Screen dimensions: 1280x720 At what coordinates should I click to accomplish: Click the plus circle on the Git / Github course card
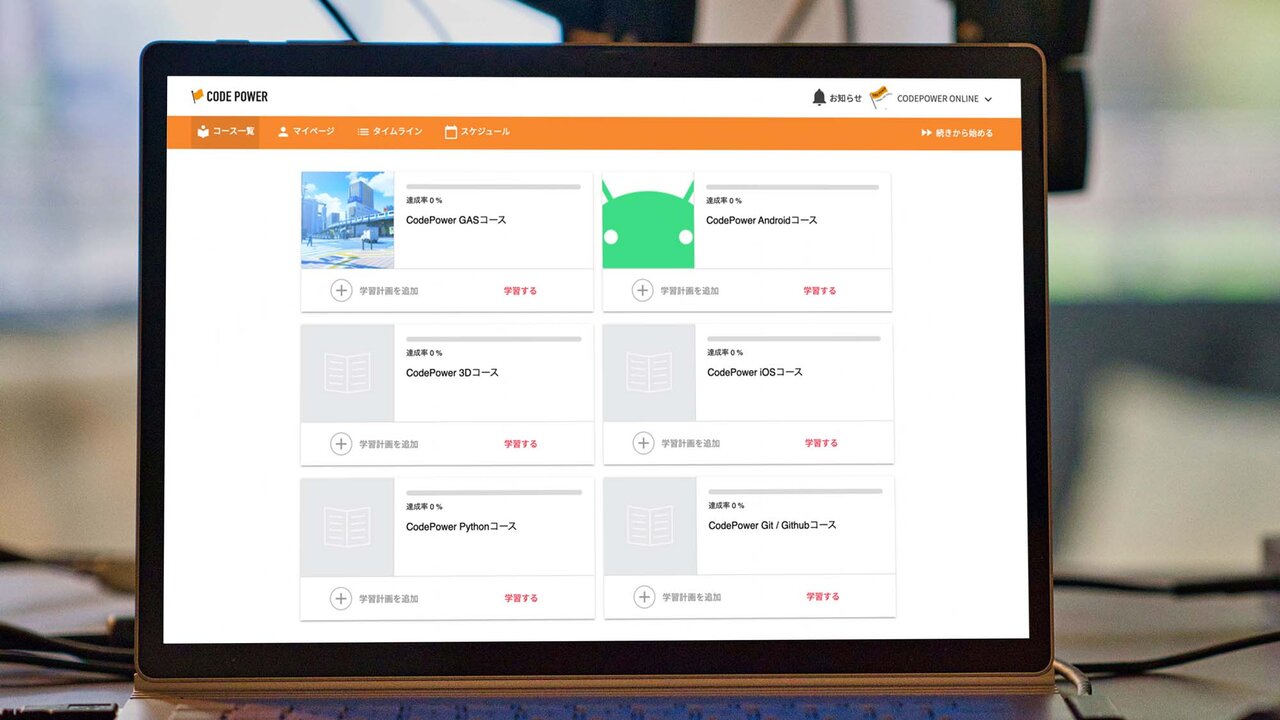(644, 597)
